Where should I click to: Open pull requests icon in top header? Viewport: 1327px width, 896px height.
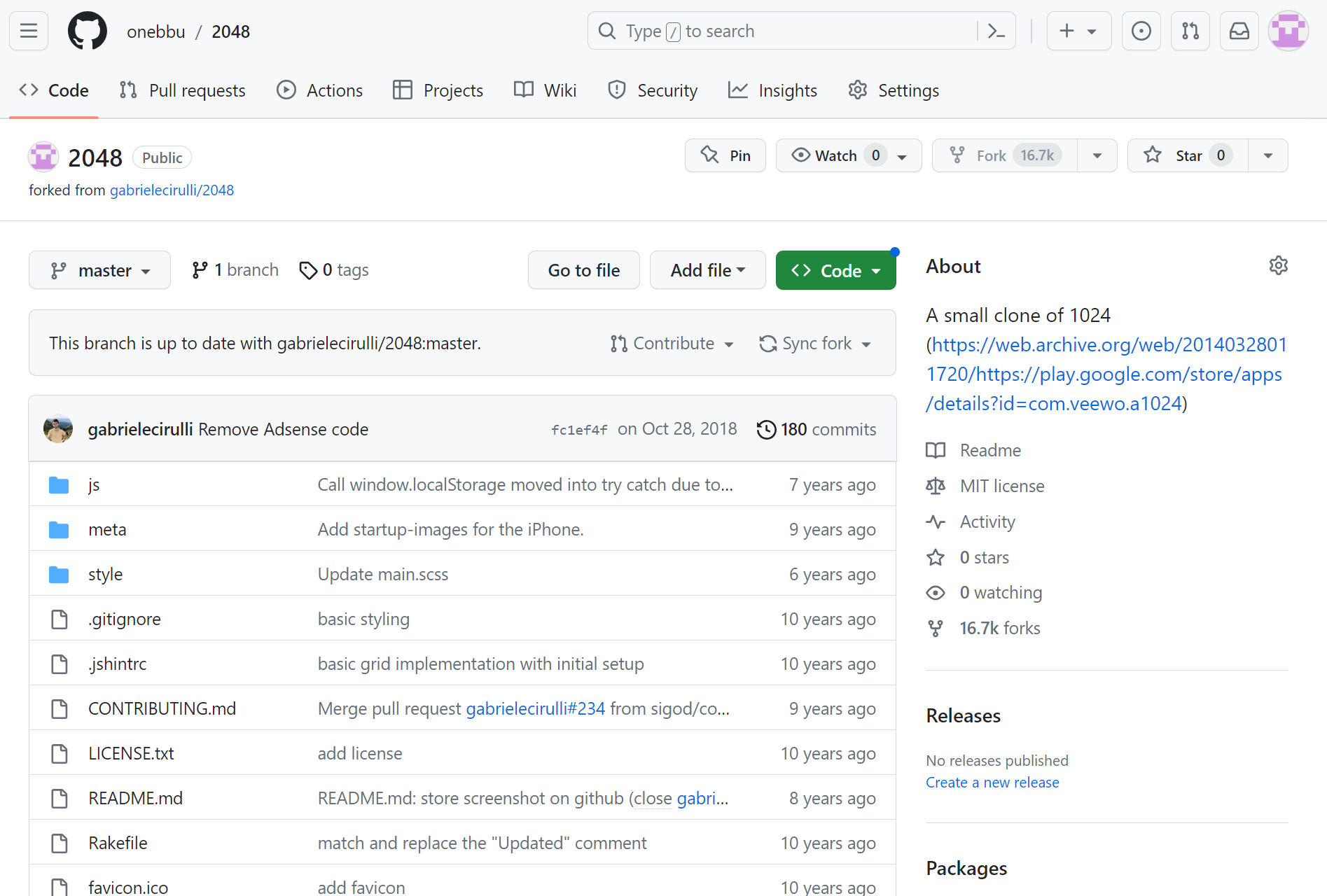click(1190, 31)
